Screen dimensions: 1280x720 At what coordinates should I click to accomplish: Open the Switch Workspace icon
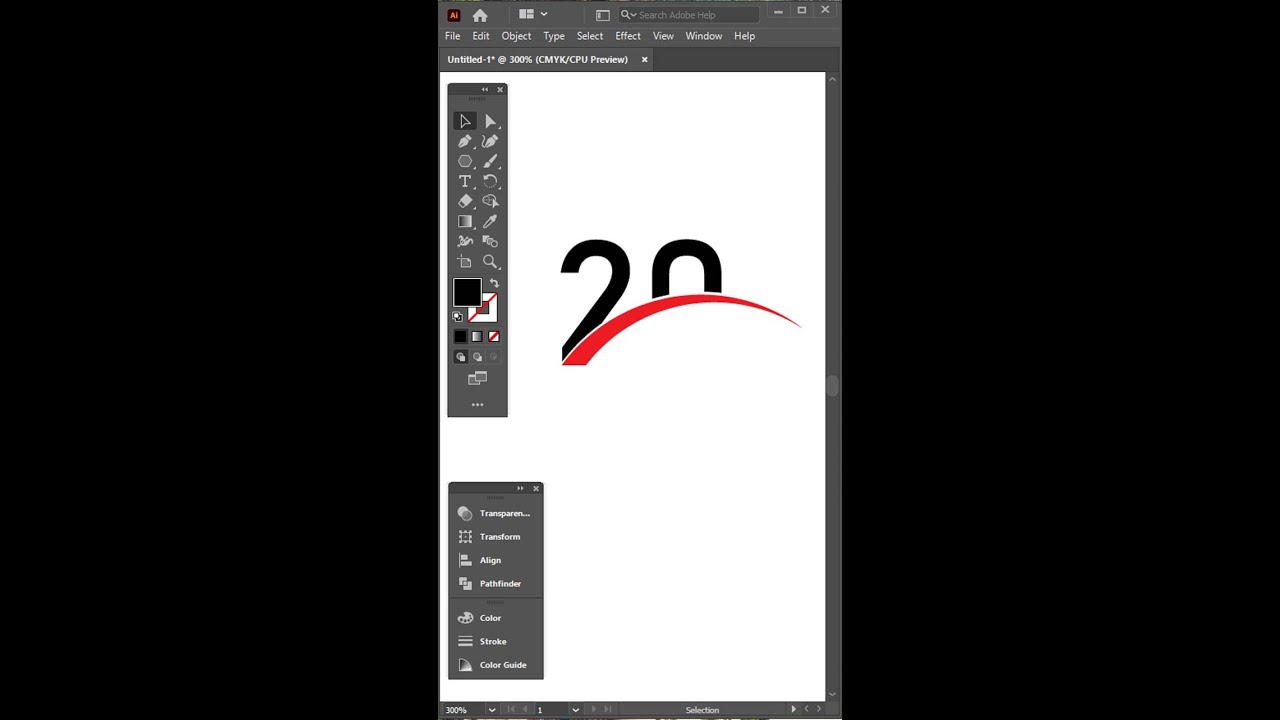pos(602,15)
